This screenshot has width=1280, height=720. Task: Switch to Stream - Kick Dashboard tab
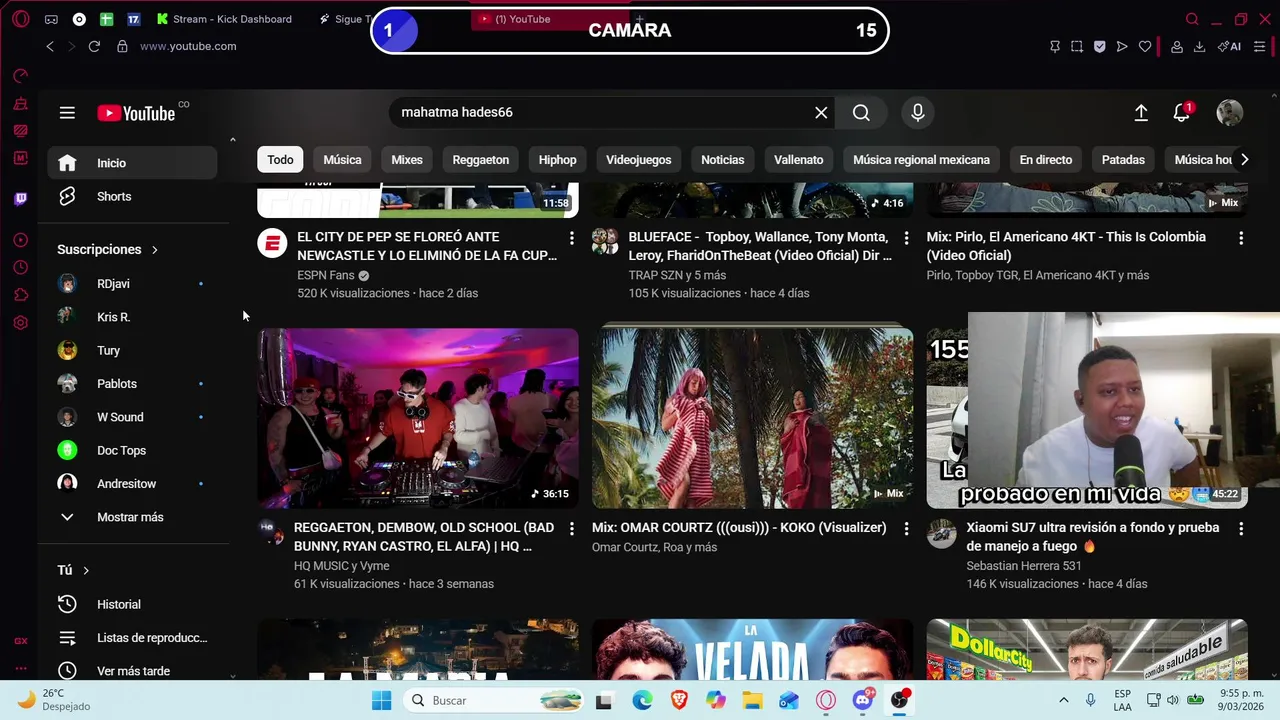click(x=224, y=19)
